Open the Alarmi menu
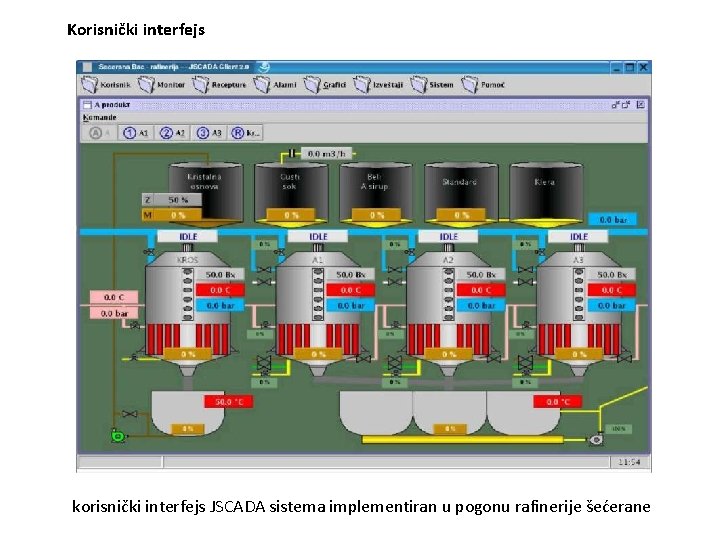720x540 pixels. click(276, 85)
